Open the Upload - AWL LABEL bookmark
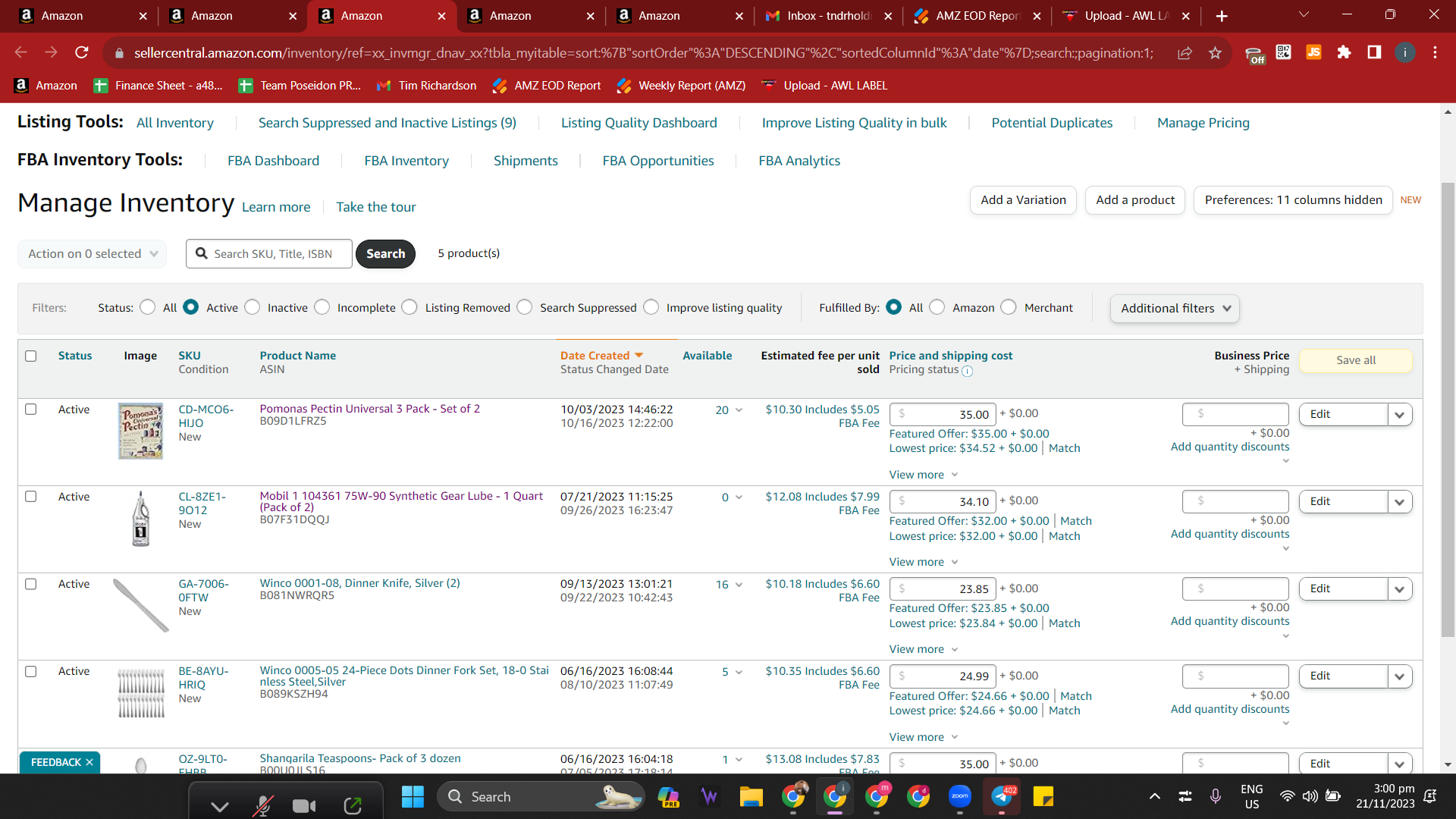The width and height of the screenshot is (1456, 819). pyautogui.click(x=824, y=86)
